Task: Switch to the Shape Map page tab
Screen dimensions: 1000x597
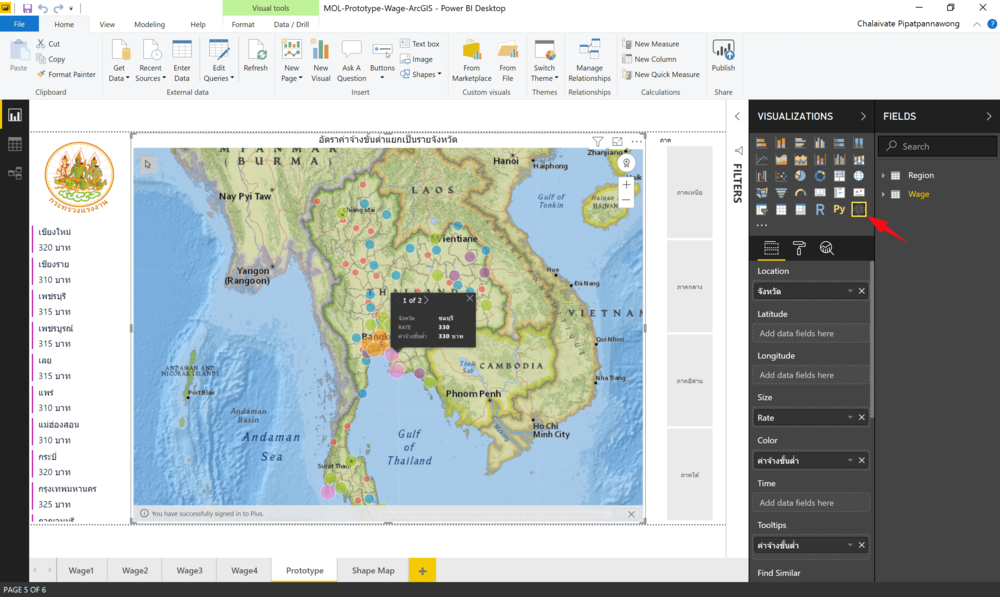Action: [372, 570]
